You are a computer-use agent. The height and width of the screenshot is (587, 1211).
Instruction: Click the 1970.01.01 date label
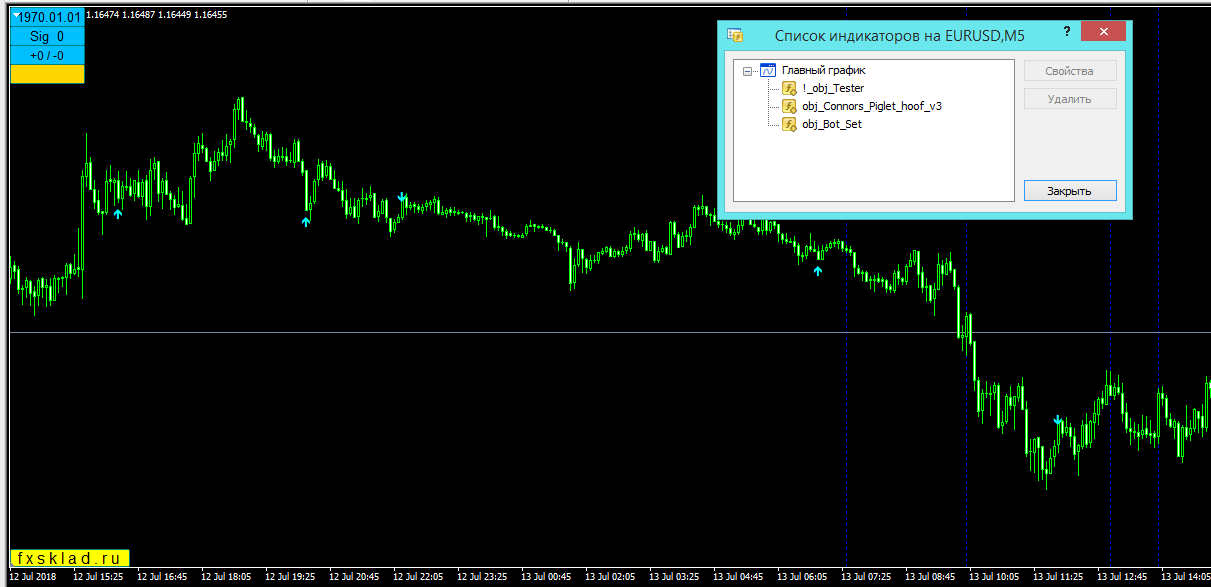[x=48, y=17]
